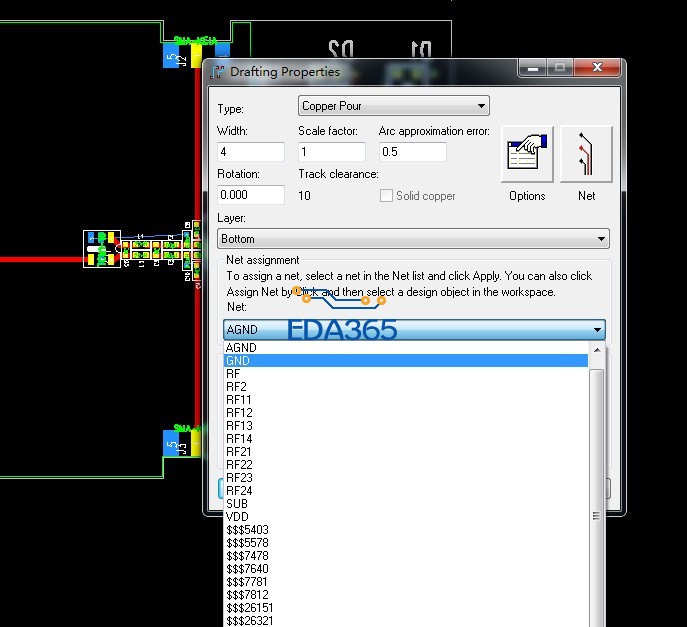Close the Drafting Properties dialog
This screenshot has width=687, height=627.
coord(597,67)
